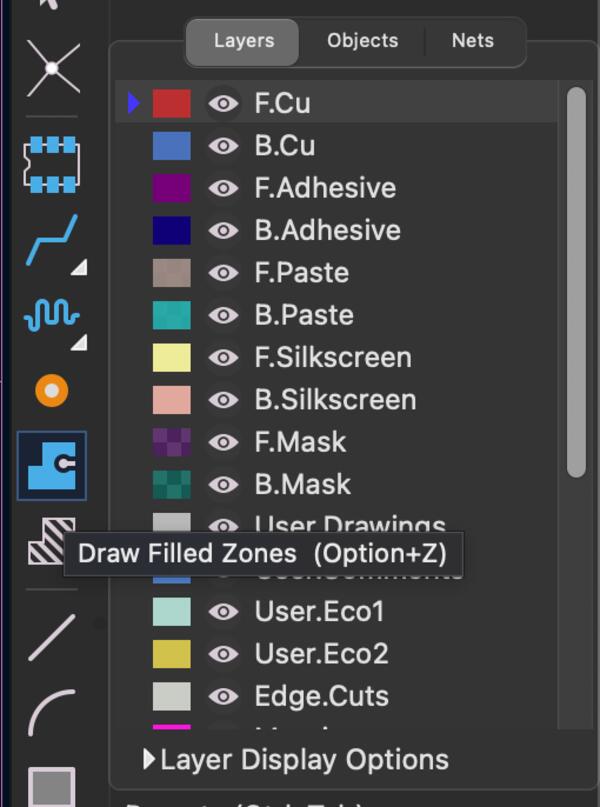Screen dimensions: 600x807
Task: Select the Draw Arc tool
Action: tap(51, 711)
